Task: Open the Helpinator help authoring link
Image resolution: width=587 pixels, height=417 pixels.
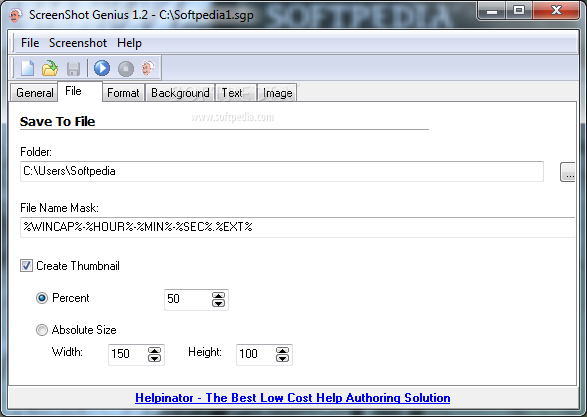Action: 292,398
